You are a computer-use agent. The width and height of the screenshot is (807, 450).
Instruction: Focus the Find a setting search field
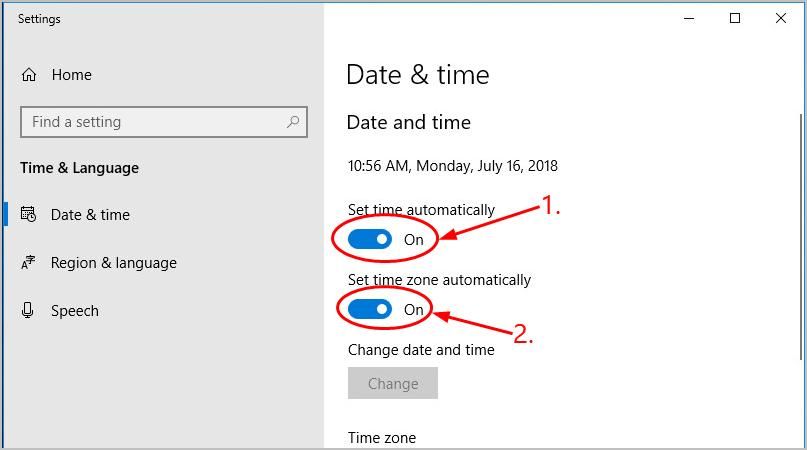pyautogui.click(x=150, y=122)
